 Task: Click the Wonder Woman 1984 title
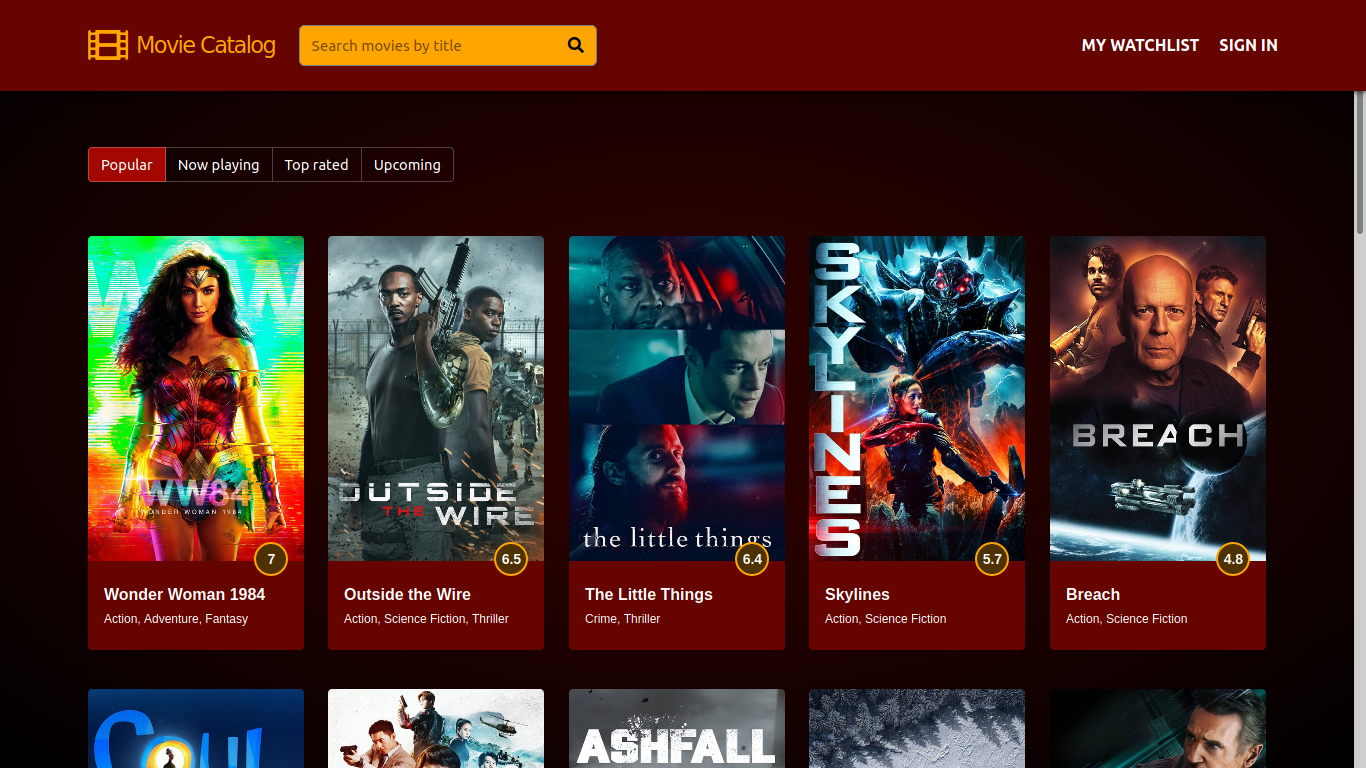(x=184, y=594)
